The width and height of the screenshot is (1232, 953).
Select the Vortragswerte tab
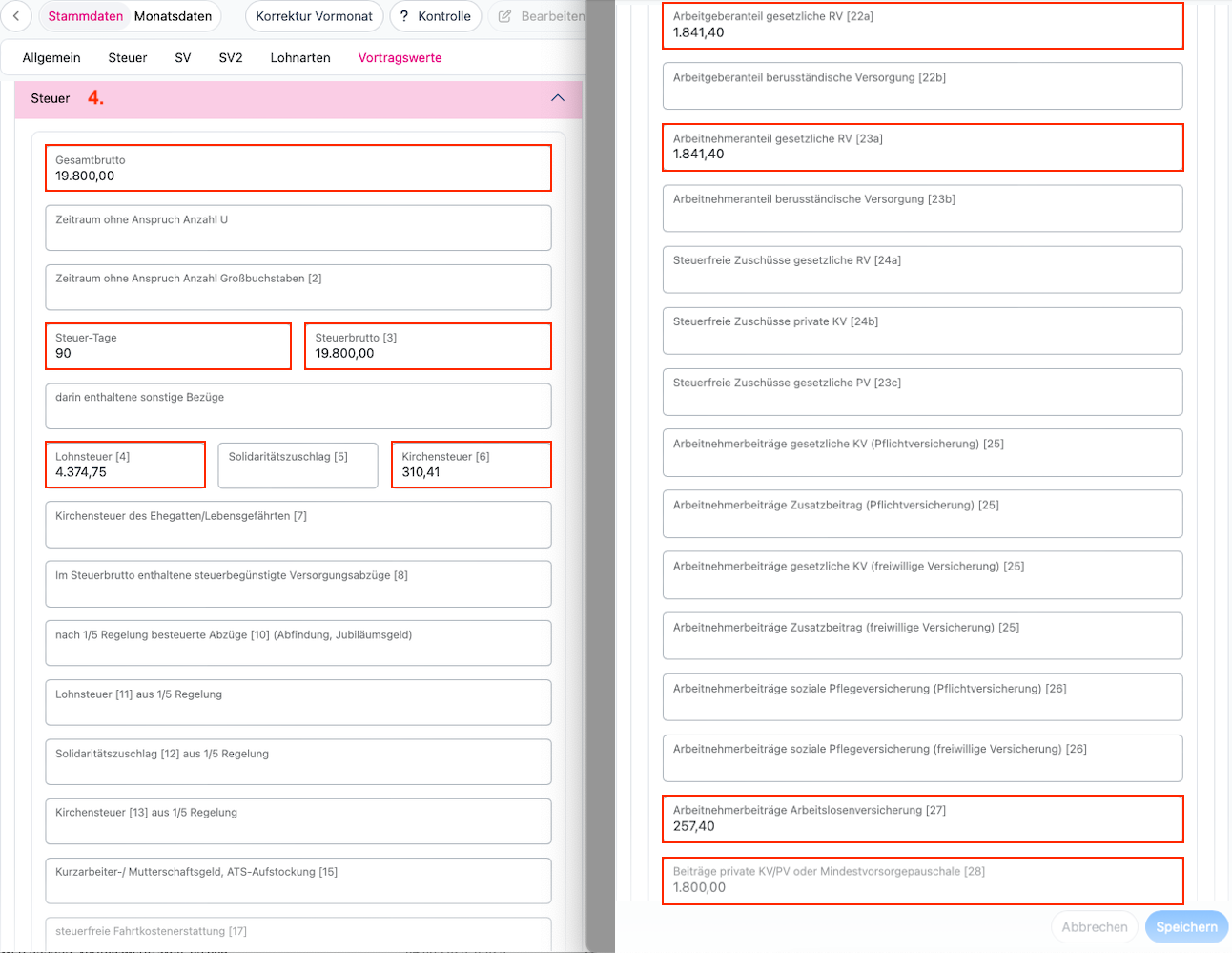coord(400,57)
